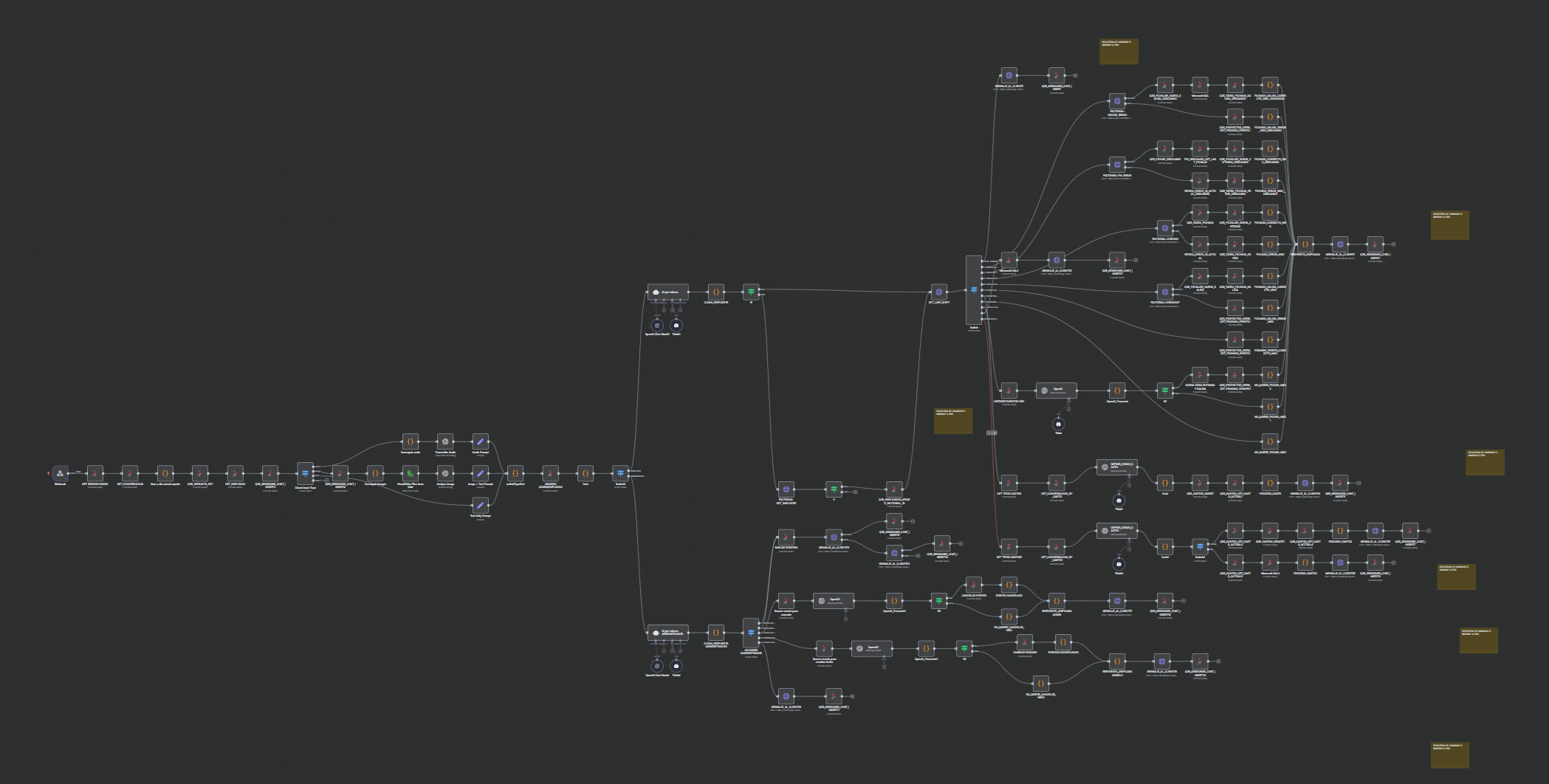Click the false-branch plus handle of If after FACTORIAL-GET_EMPLOYEE

[855, 492]
